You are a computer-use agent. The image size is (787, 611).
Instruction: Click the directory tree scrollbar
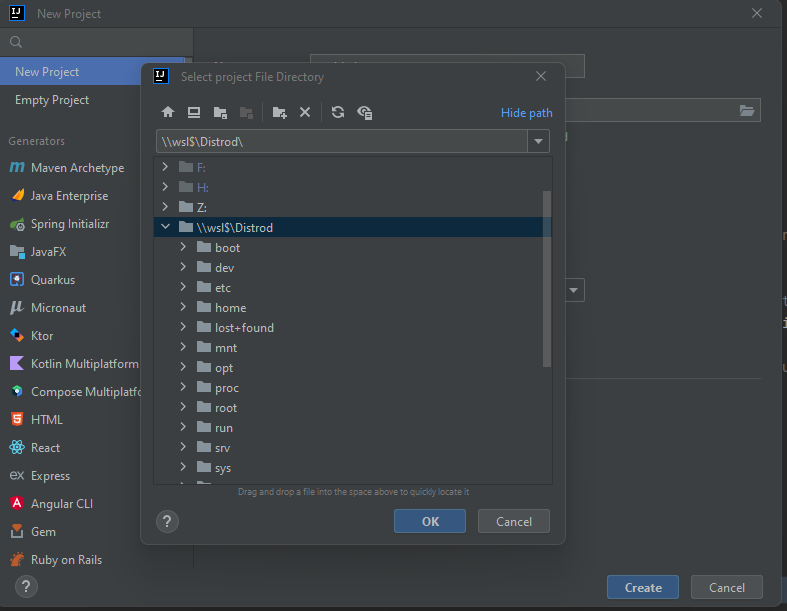pos(547,279)
